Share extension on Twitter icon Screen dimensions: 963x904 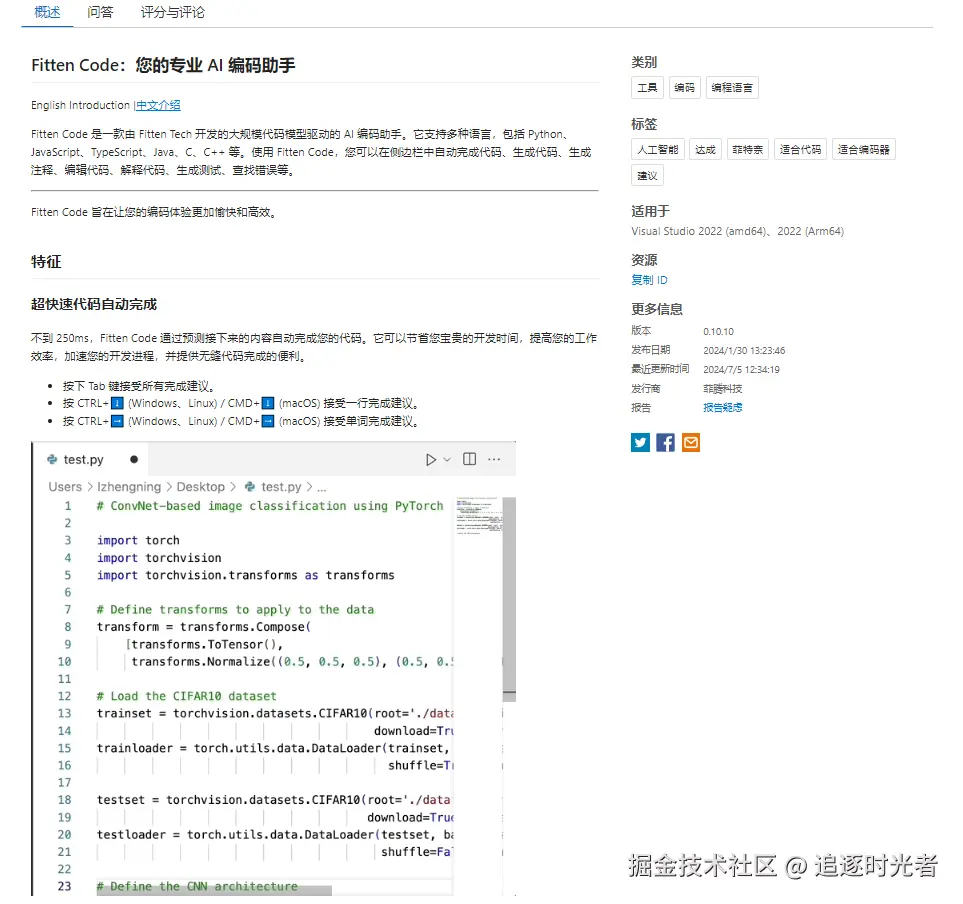point(640,442)
